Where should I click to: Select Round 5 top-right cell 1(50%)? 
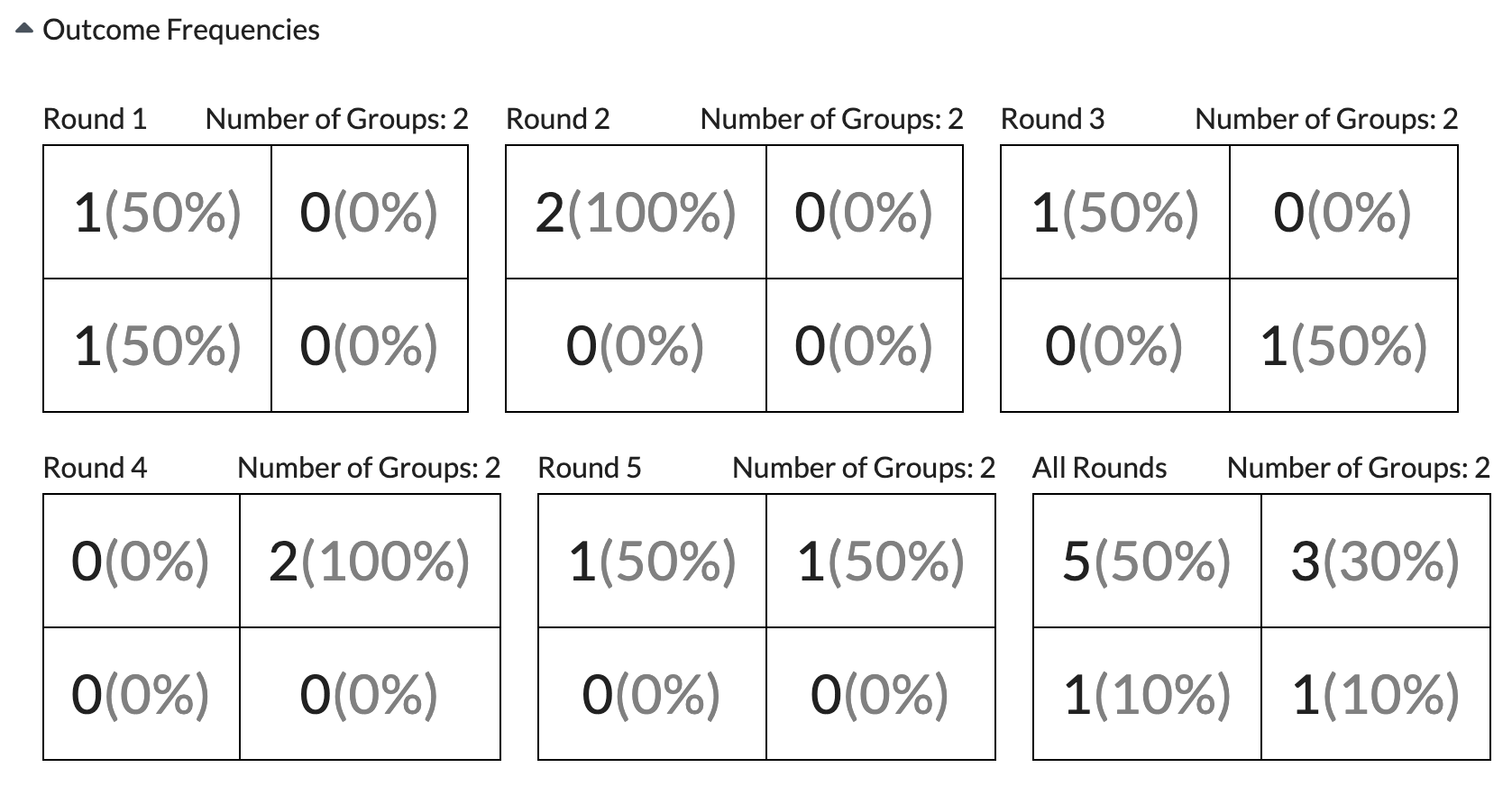[881, 561]
